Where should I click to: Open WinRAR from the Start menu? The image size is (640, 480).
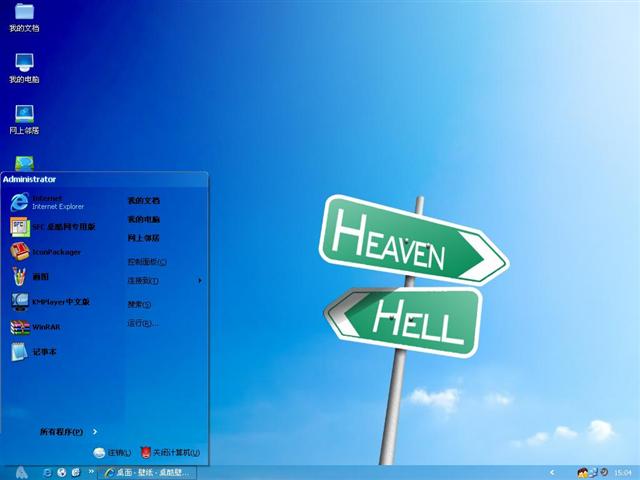click(x=36, y=327)
